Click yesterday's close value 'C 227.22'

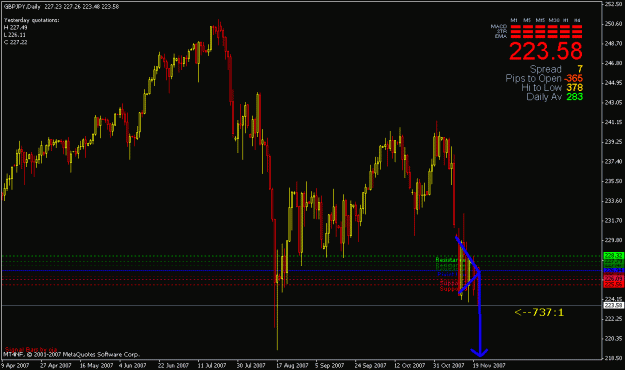coord(16,42)
